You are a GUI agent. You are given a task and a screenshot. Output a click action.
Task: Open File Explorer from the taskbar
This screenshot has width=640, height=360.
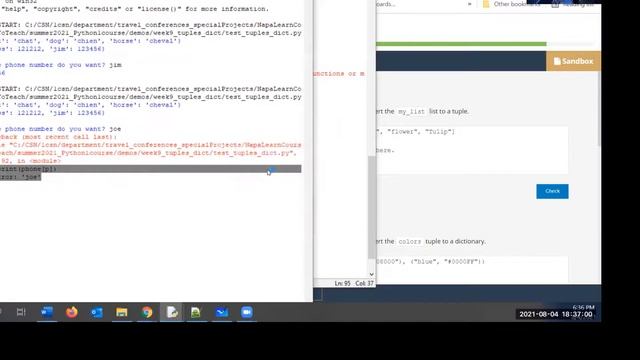(122, 312)
